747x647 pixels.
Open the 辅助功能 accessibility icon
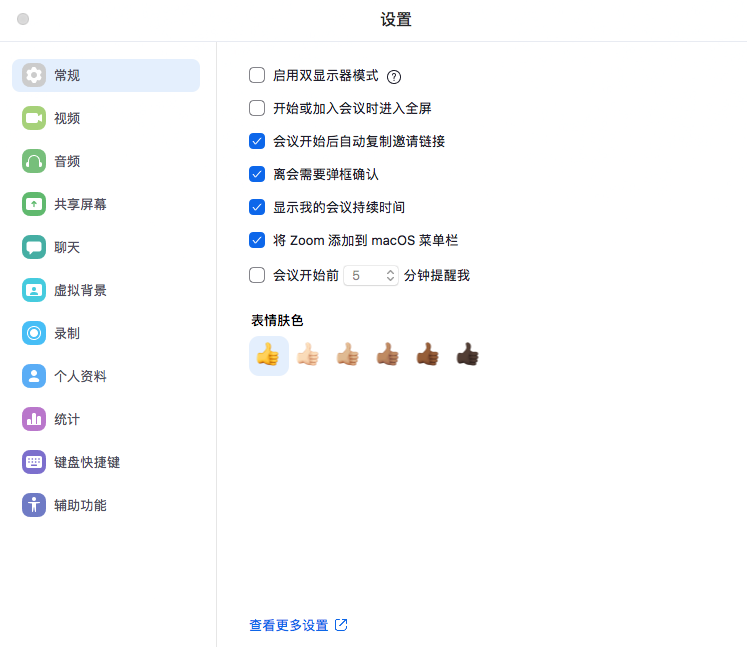pos(34,505)
